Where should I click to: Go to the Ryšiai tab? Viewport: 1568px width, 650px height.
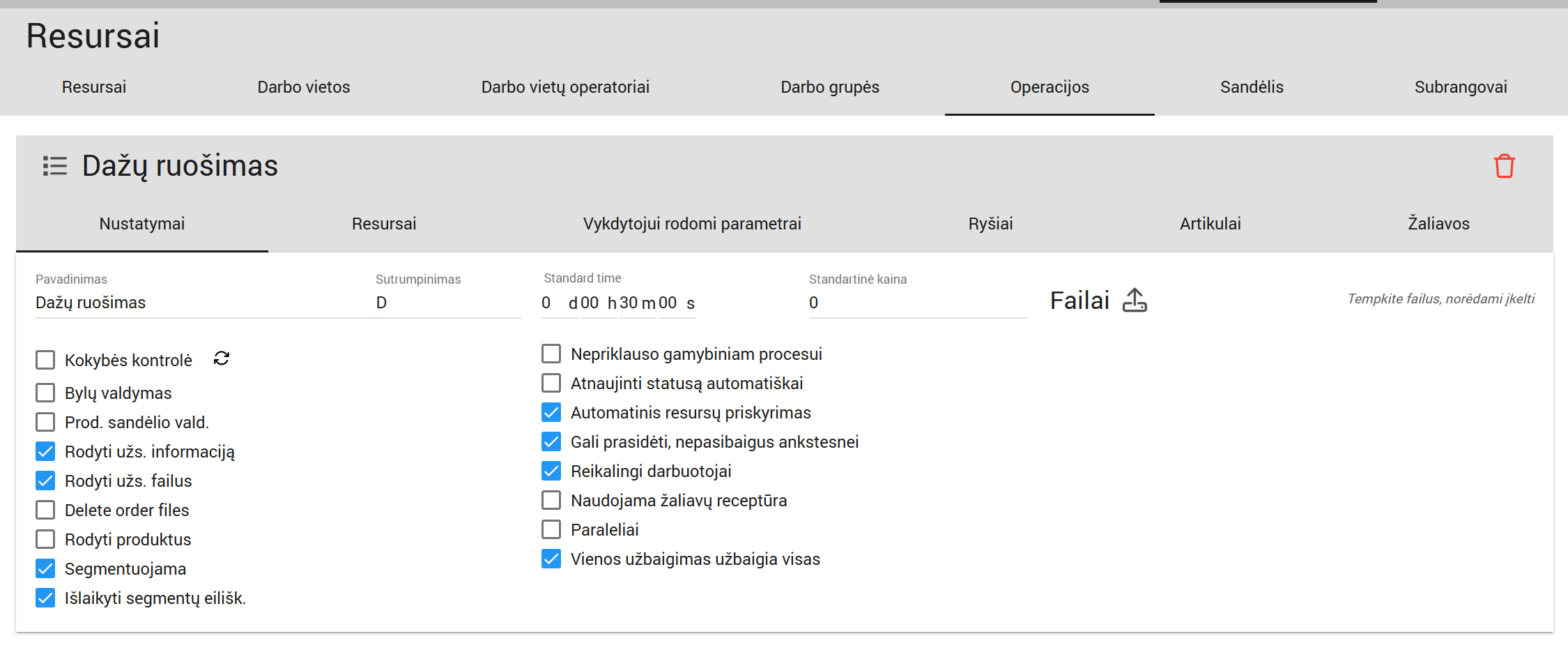pos(990,224)
